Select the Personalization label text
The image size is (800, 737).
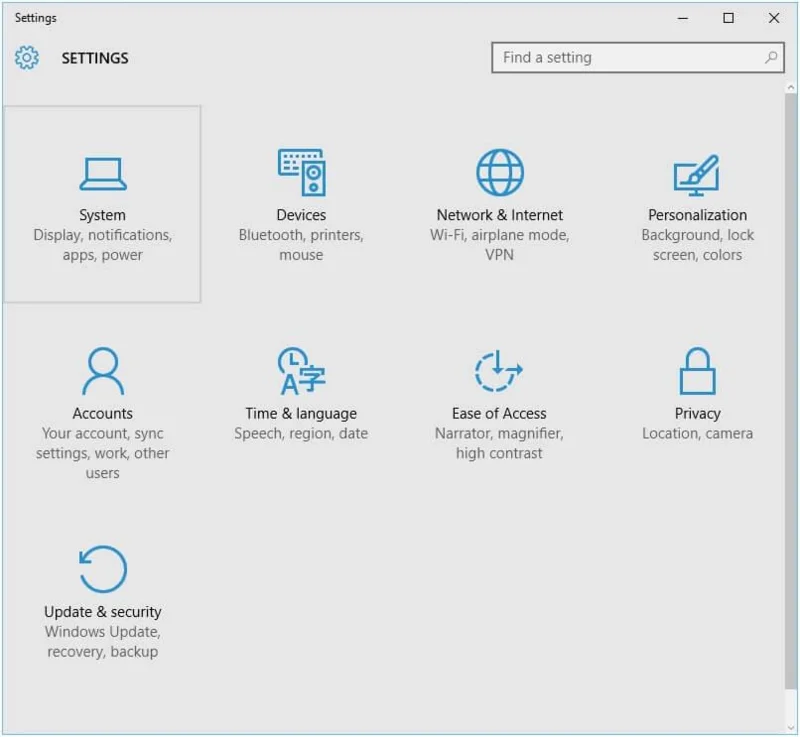tap(697, 215)
